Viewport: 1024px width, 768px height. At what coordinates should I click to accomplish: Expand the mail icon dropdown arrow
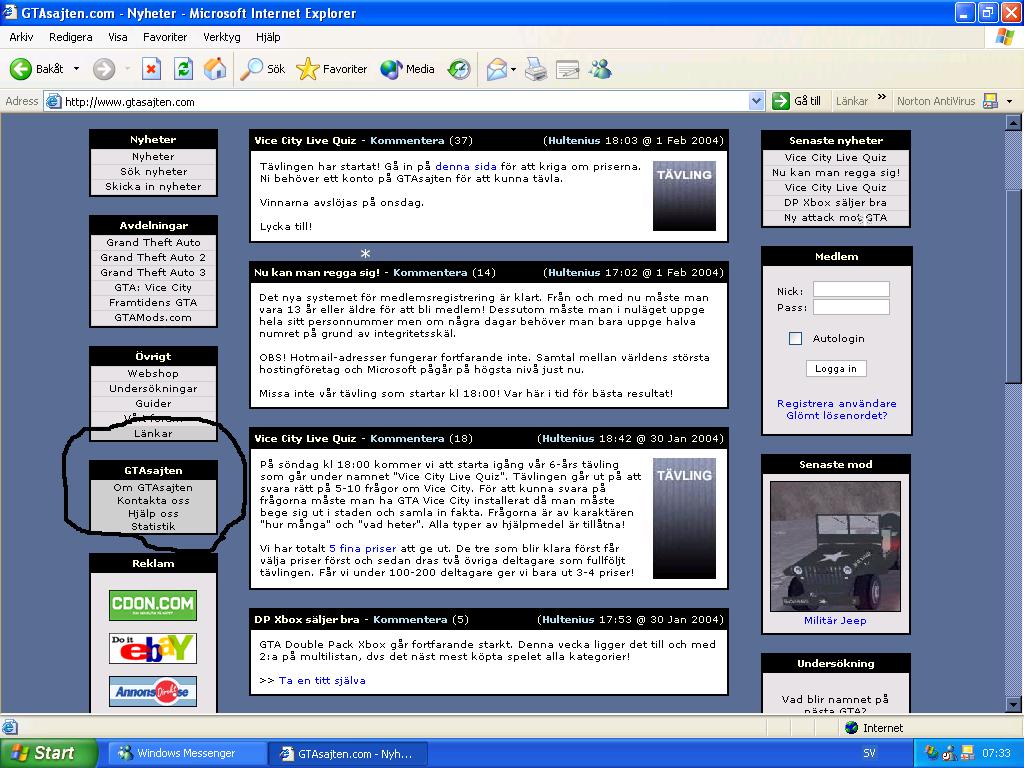coord(513,69)
